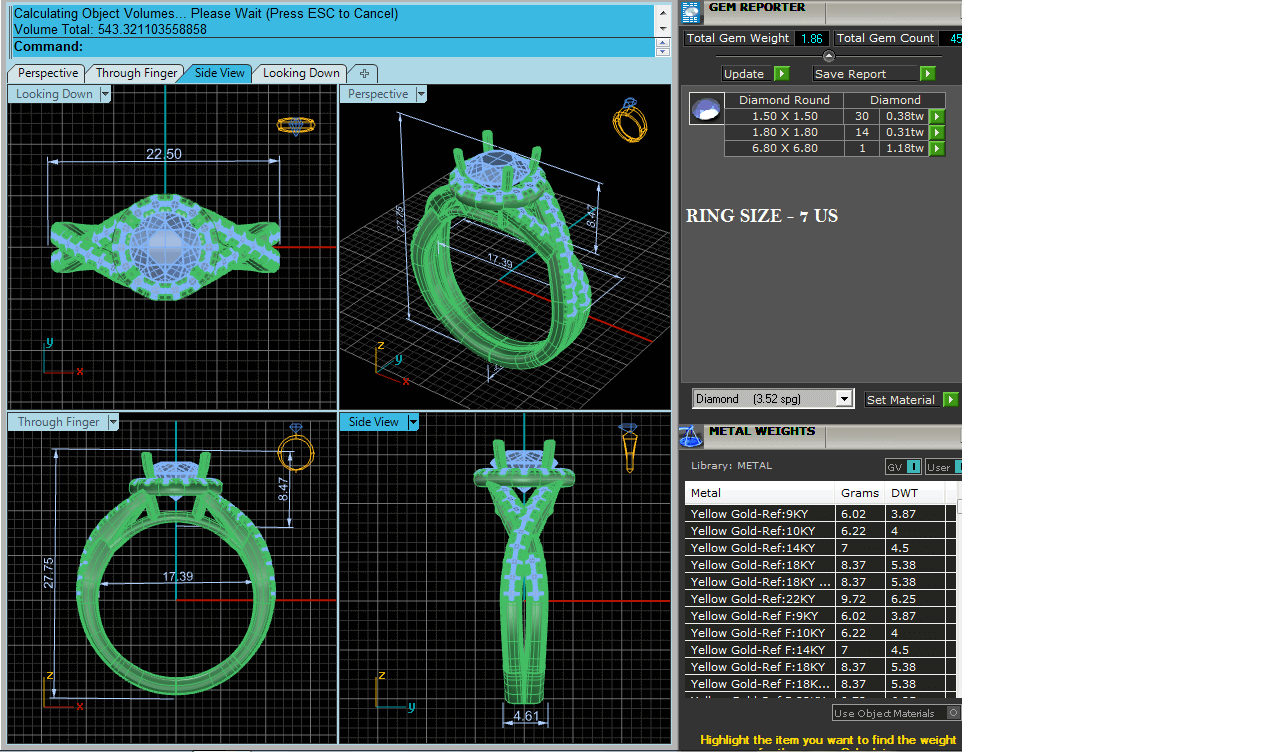Toggle the GV library switch
Screen dimensions: 1274x752
(x=913, y=467)
